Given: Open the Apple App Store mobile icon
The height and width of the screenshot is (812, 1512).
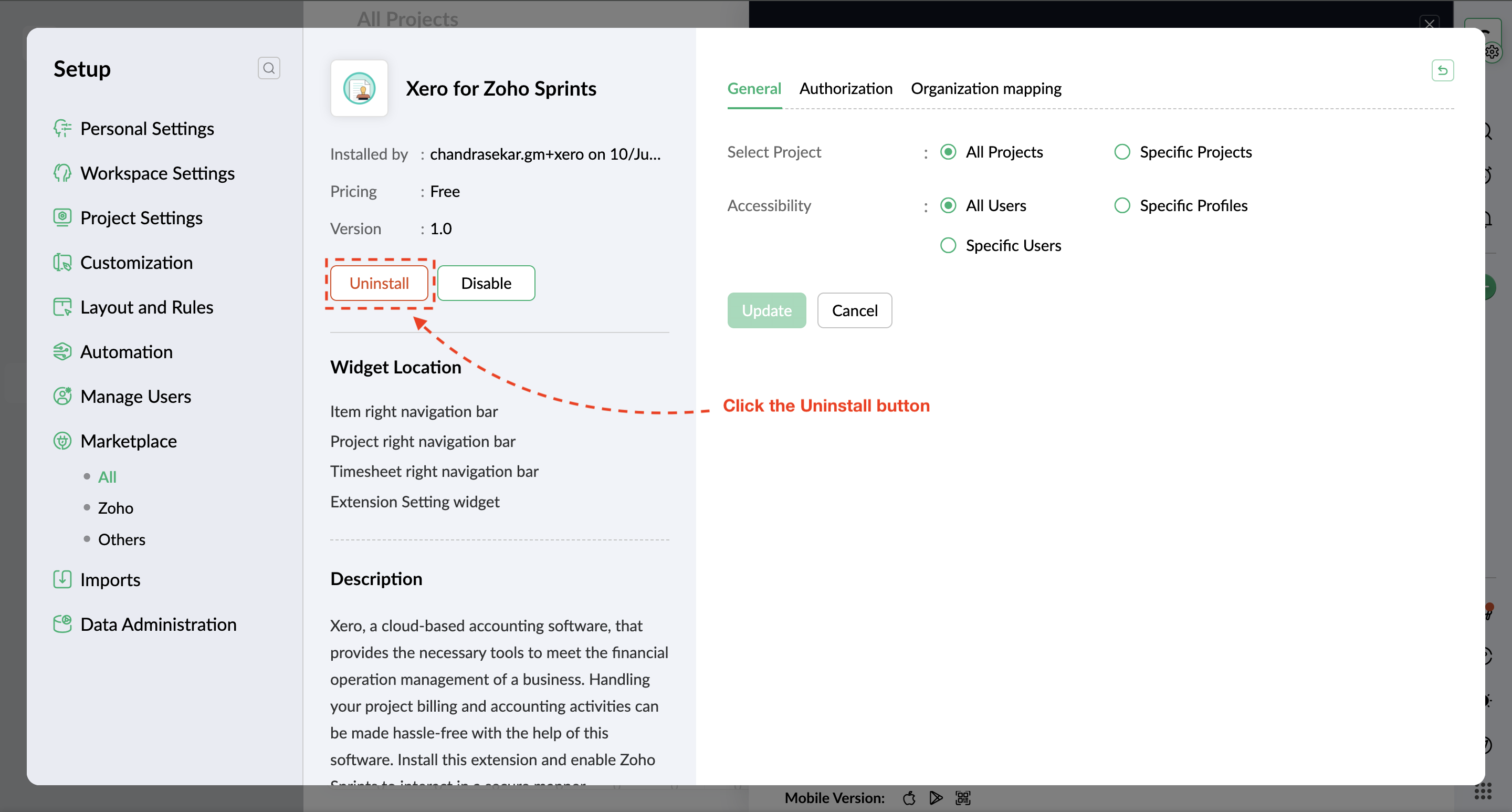Looking at the screenshot, I should click(x=909, y=798).
